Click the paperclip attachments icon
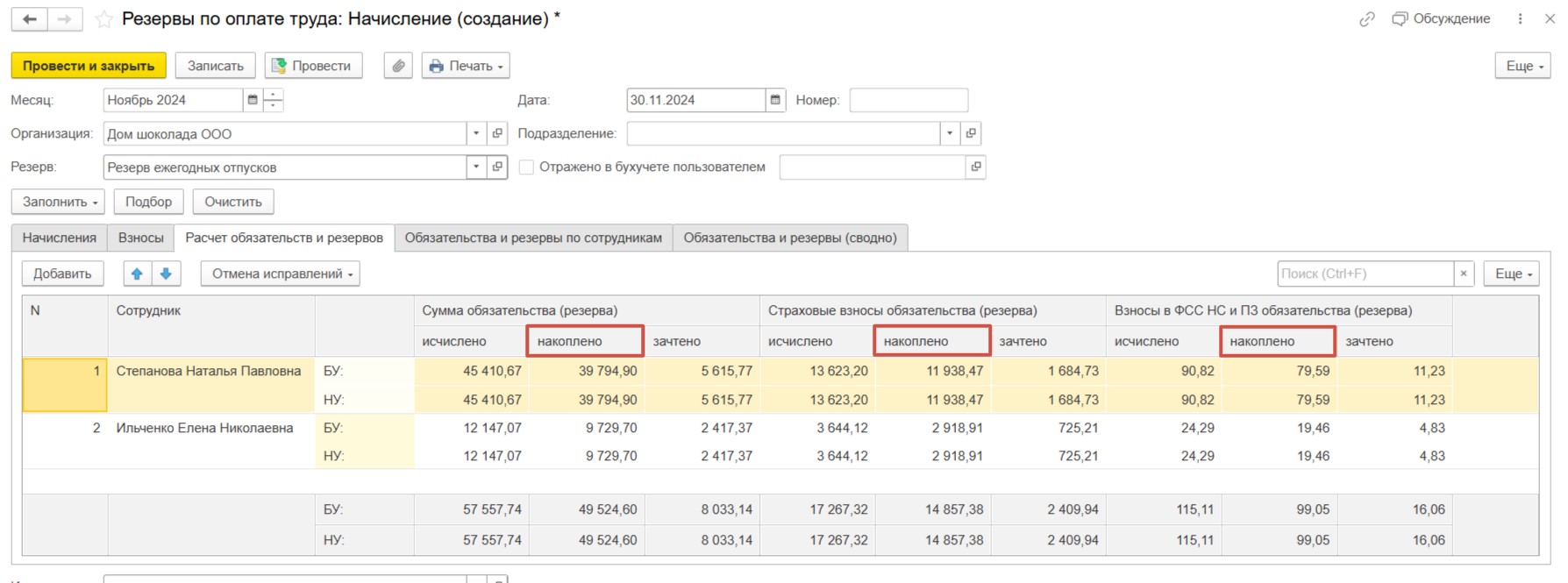This screenshot has height=583, width=1568. tap(398, 66)
